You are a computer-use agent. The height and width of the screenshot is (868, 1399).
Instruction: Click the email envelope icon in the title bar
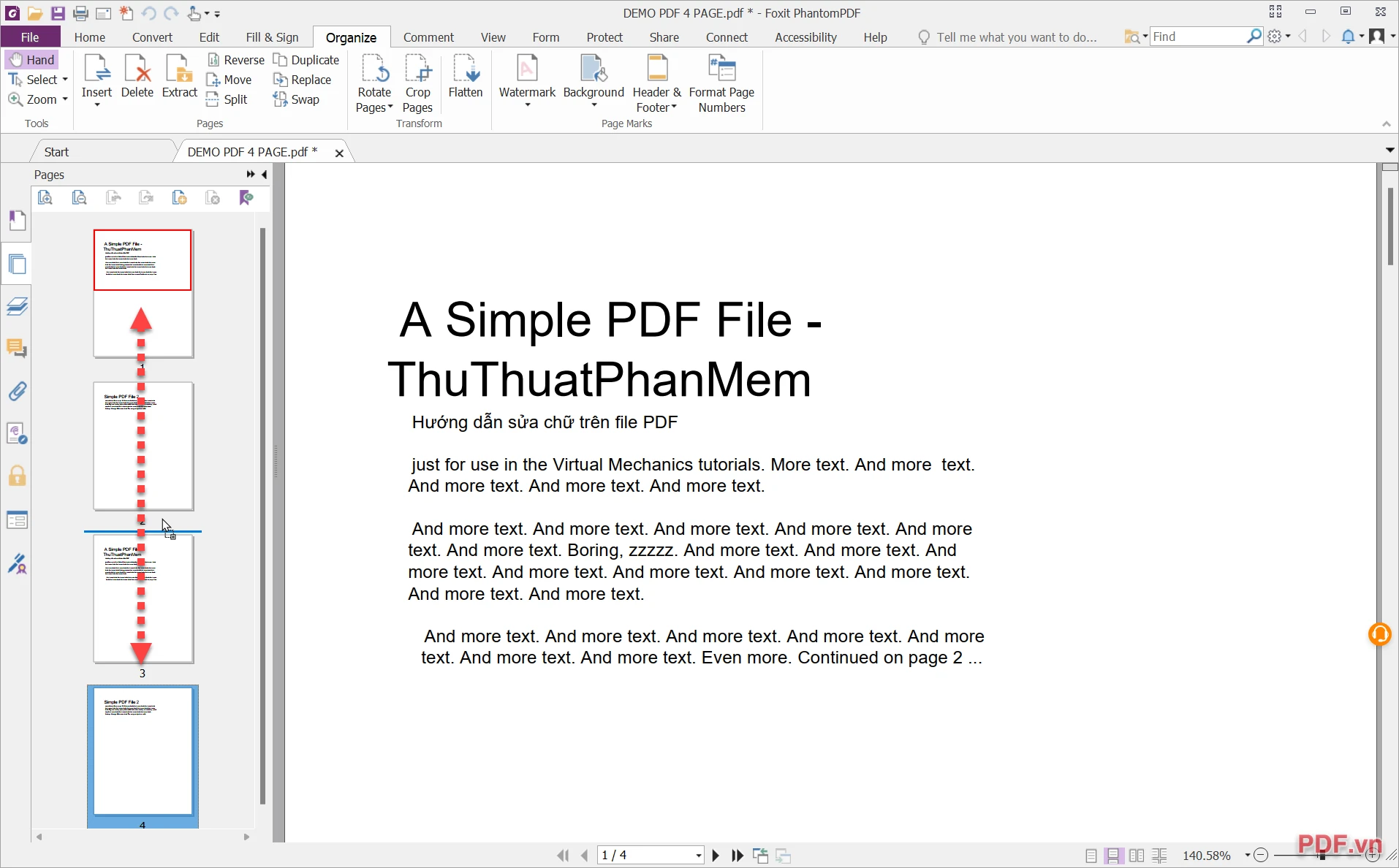point(103,13)
